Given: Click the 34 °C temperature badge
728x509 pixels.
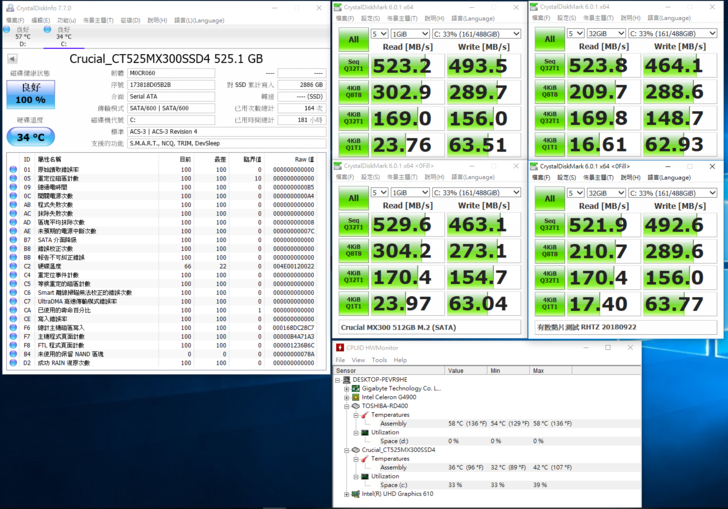Looking at the screenshot, I should tap(31, 137).
